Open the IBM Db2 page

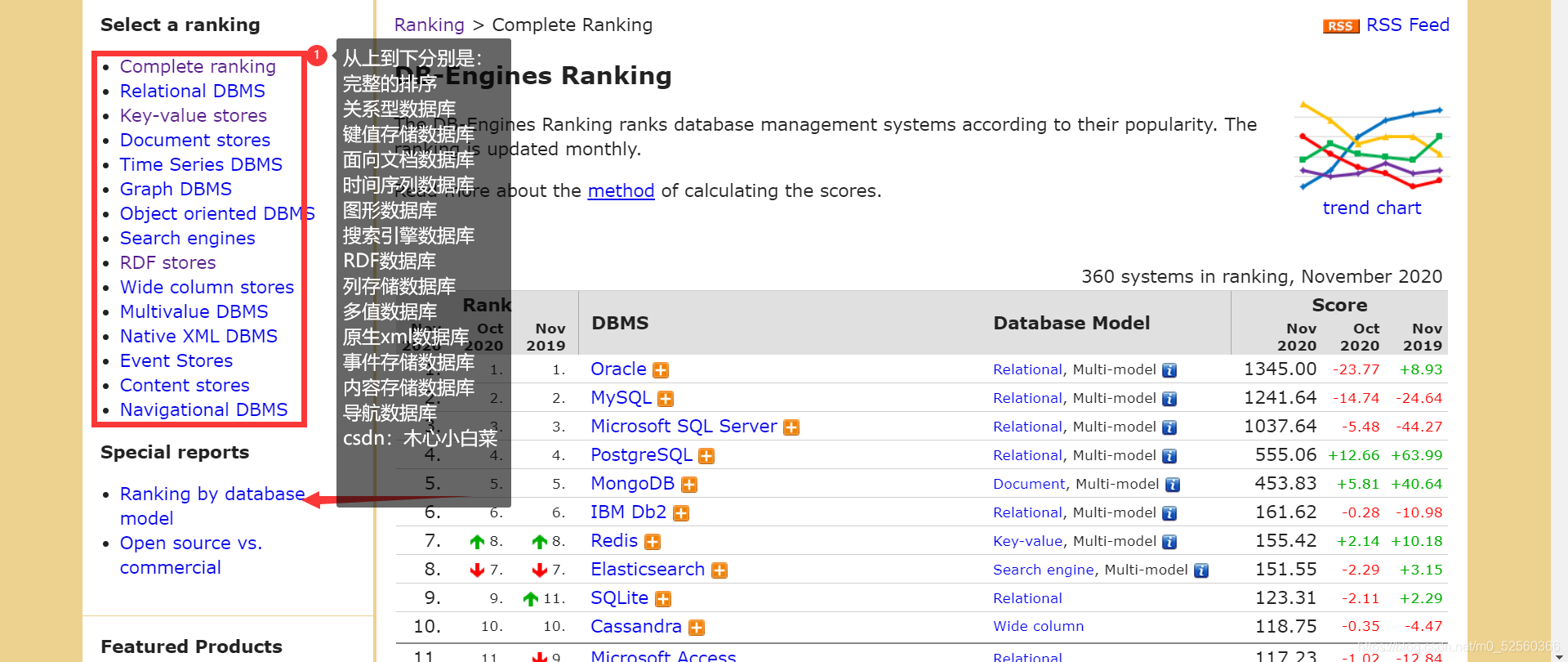point(629,512)
